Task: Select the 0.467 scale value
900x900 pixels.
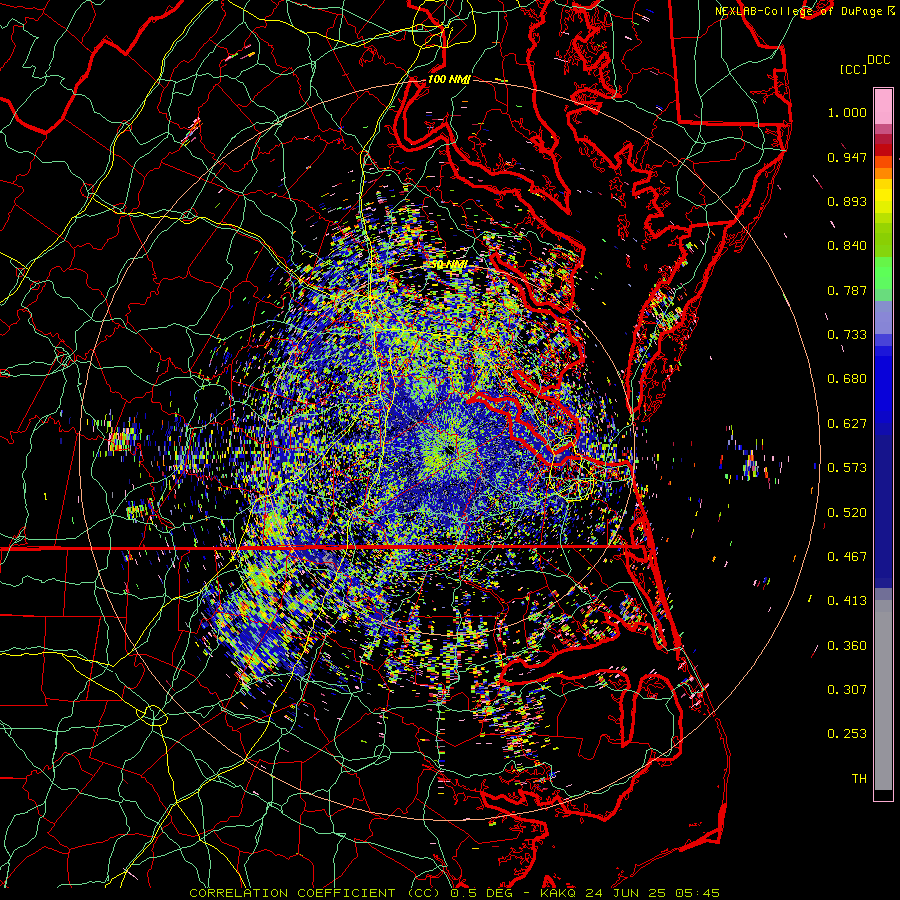Action: point(847,557)
